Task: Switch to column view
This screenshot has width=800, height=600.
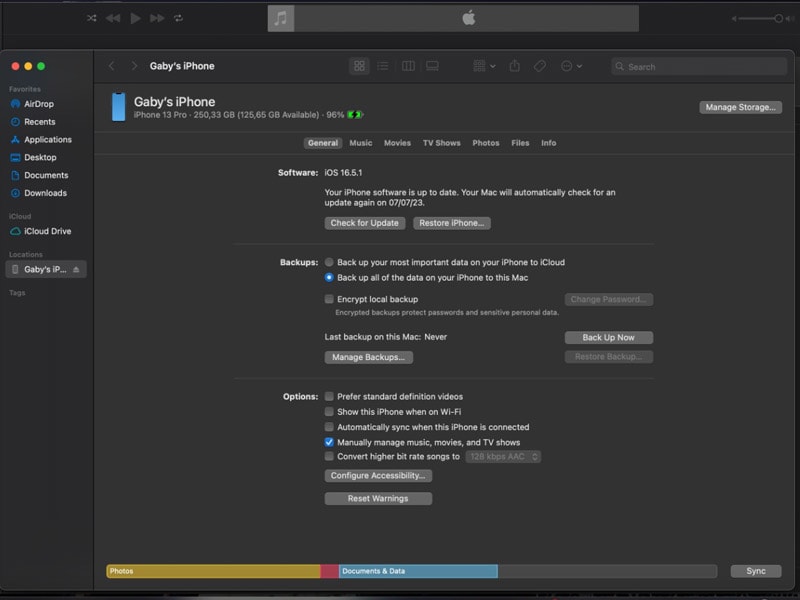Action: pos(408,66)
